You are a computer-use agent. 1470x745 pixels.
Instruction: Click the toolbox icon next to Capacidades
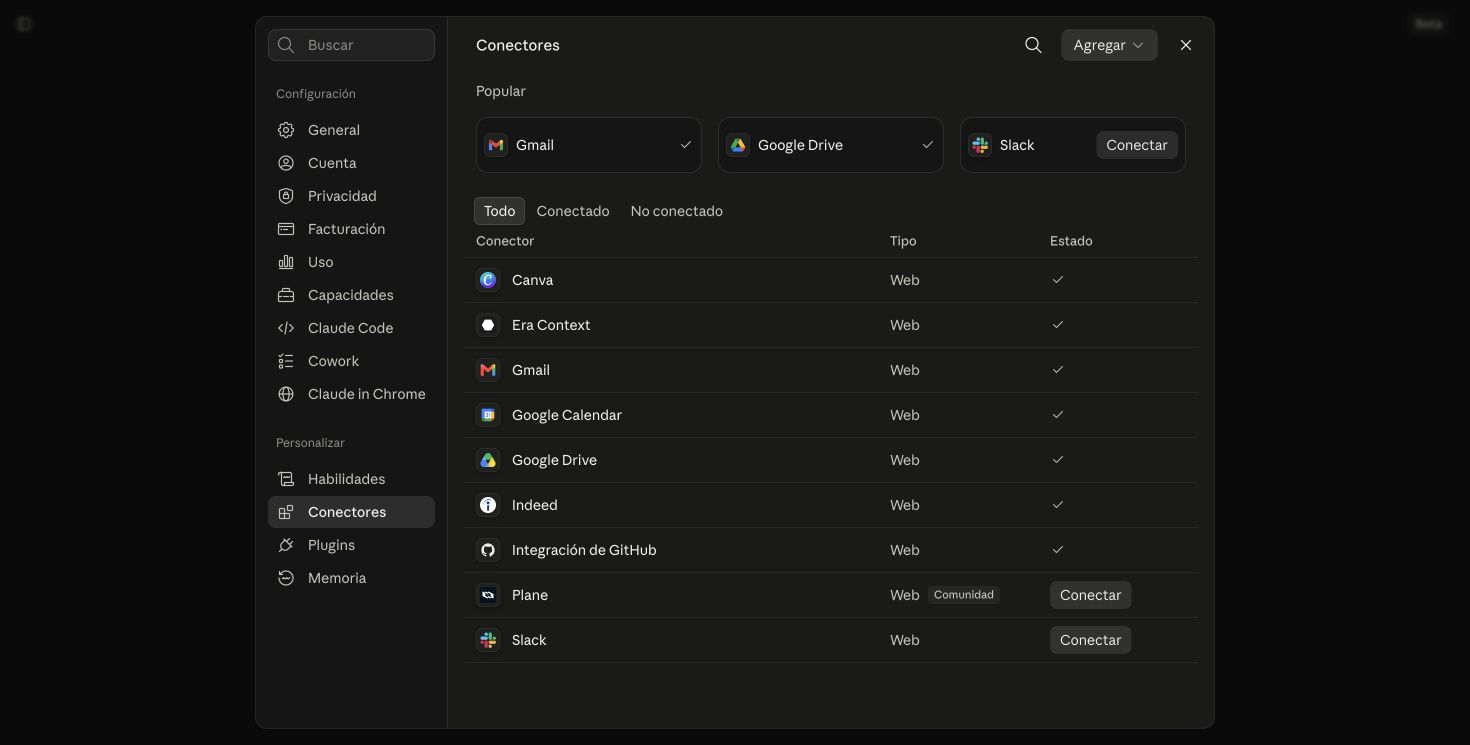click(x=286, y=295)
